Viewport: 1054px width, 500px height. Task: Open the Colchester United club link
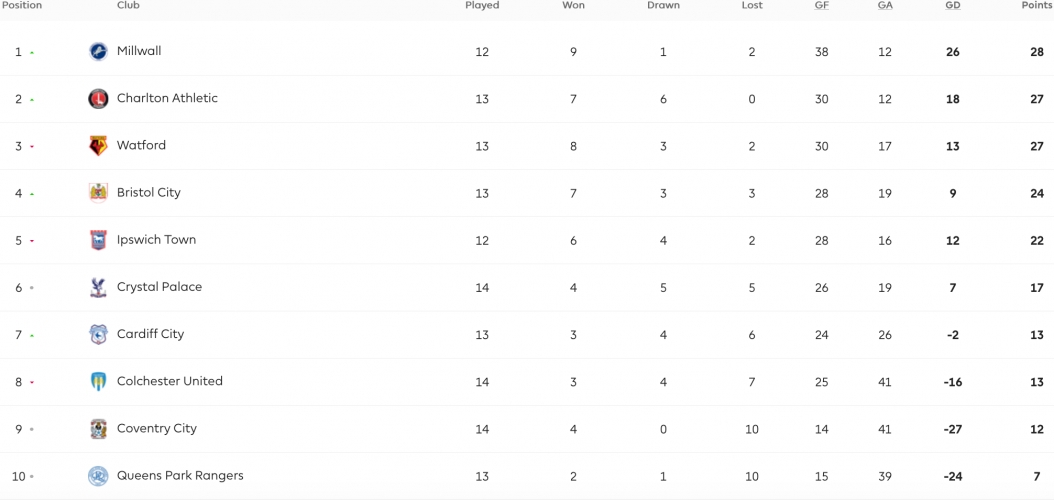[x=169, y=381]
